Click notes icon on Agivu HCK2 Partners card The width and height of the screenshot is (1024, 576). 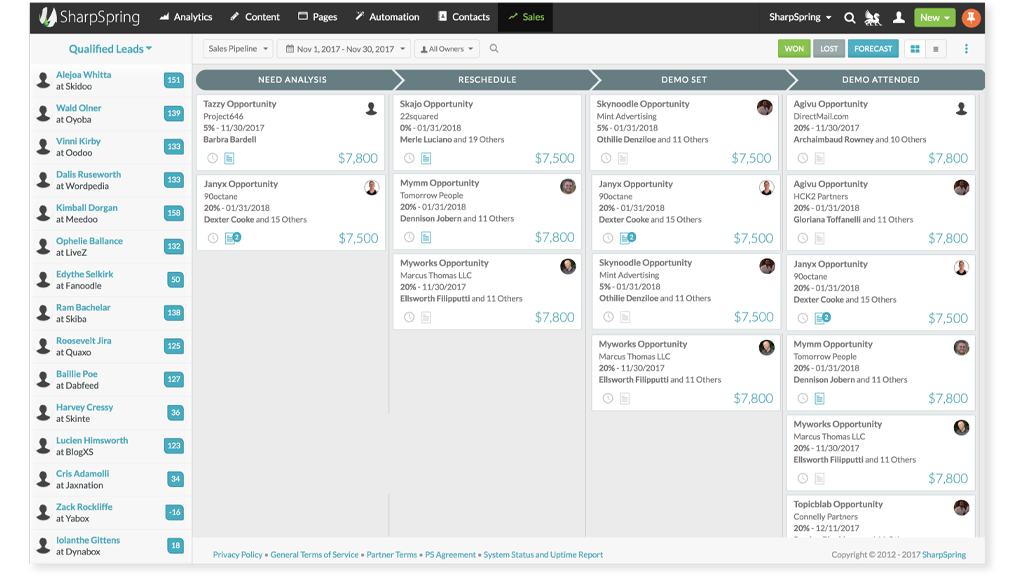click(820, 238)
